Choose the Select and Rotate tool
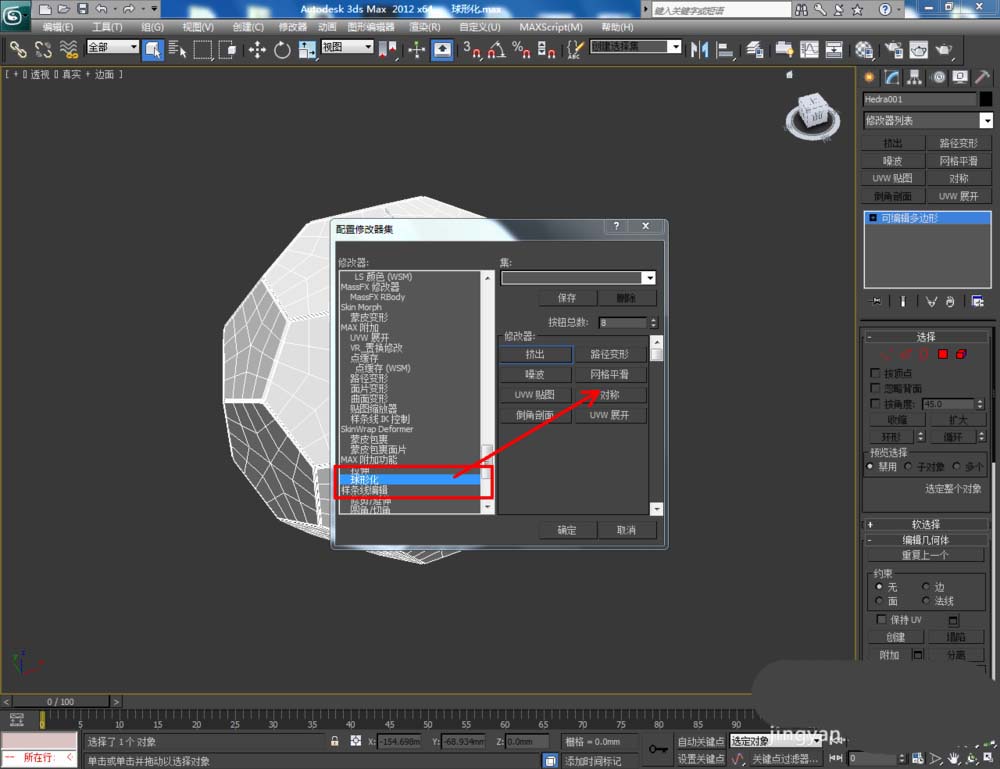This screenshot has width=1000, height=769. pyautogui.click(x=282, y=49)
